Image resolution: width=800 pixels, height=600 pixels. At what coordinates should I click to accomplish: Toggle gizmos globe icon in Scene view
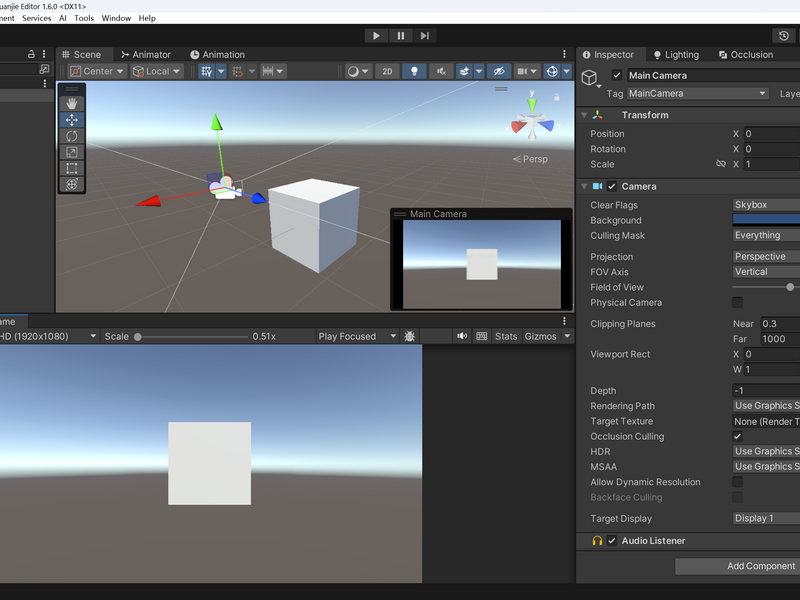click(552, 71)
